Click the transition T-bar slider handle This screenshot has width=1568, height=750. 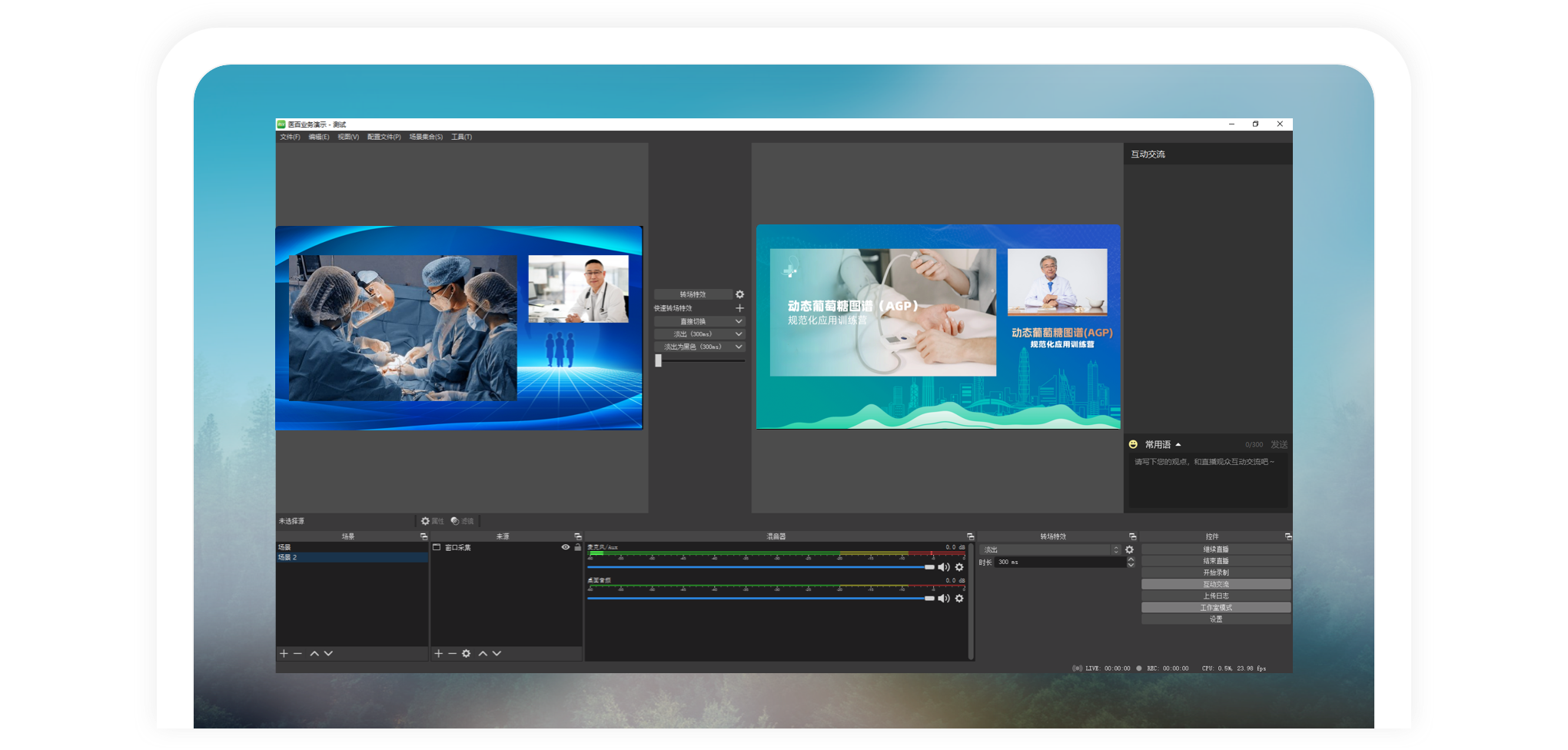658,360
